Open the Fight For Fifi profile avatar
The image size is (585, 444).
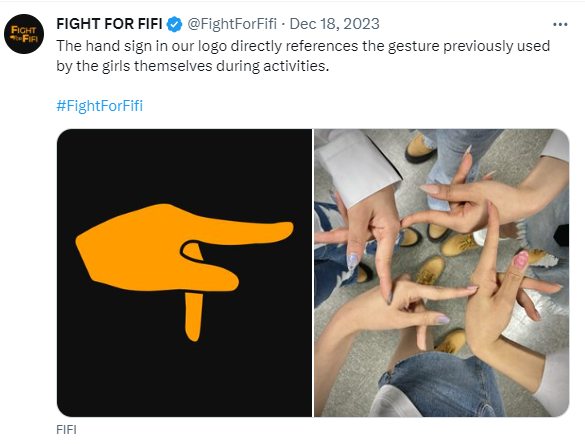(24, 34)
